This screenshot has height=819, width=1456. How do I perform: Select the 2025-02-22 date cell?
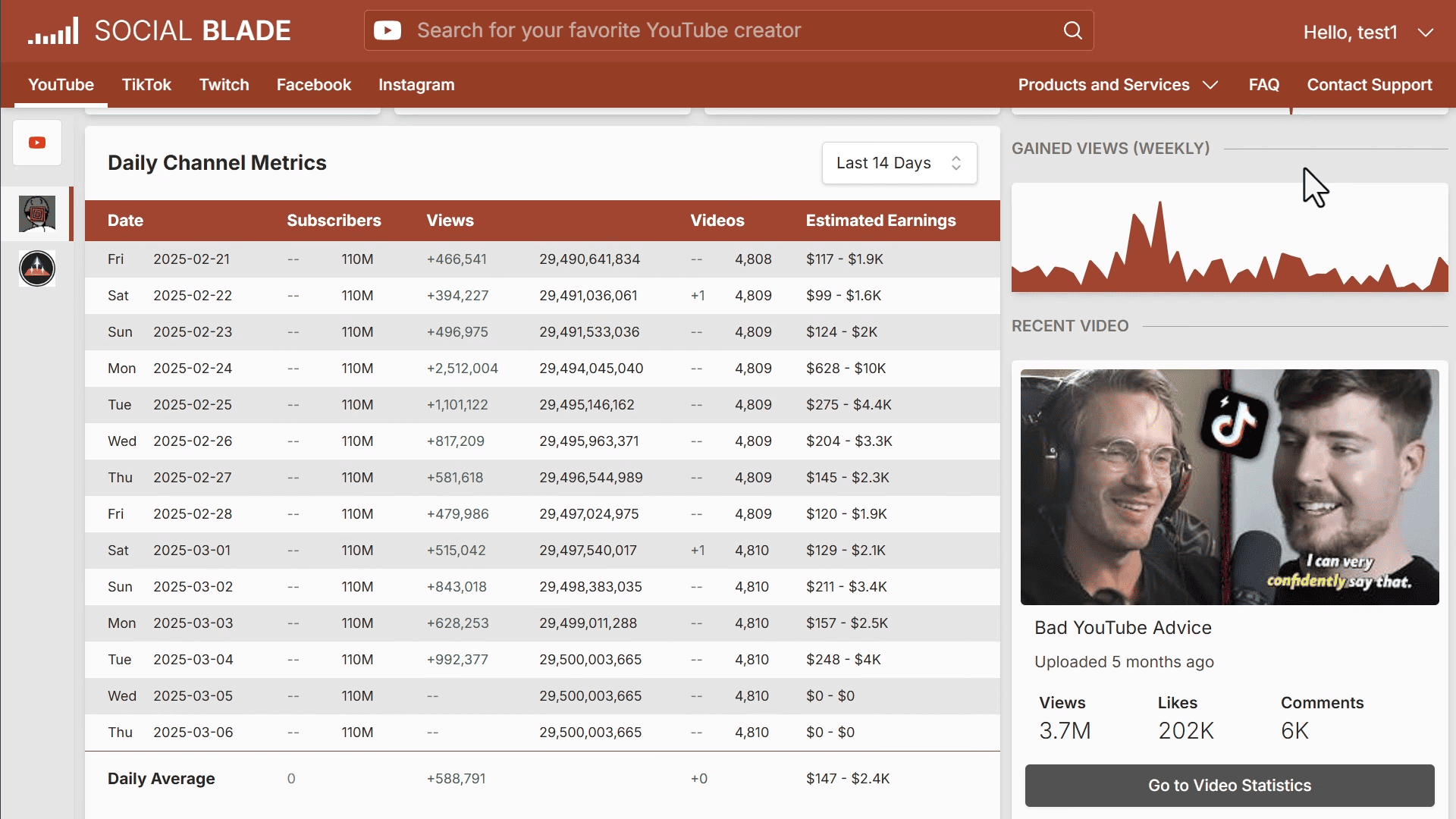(x=193, y=296)
